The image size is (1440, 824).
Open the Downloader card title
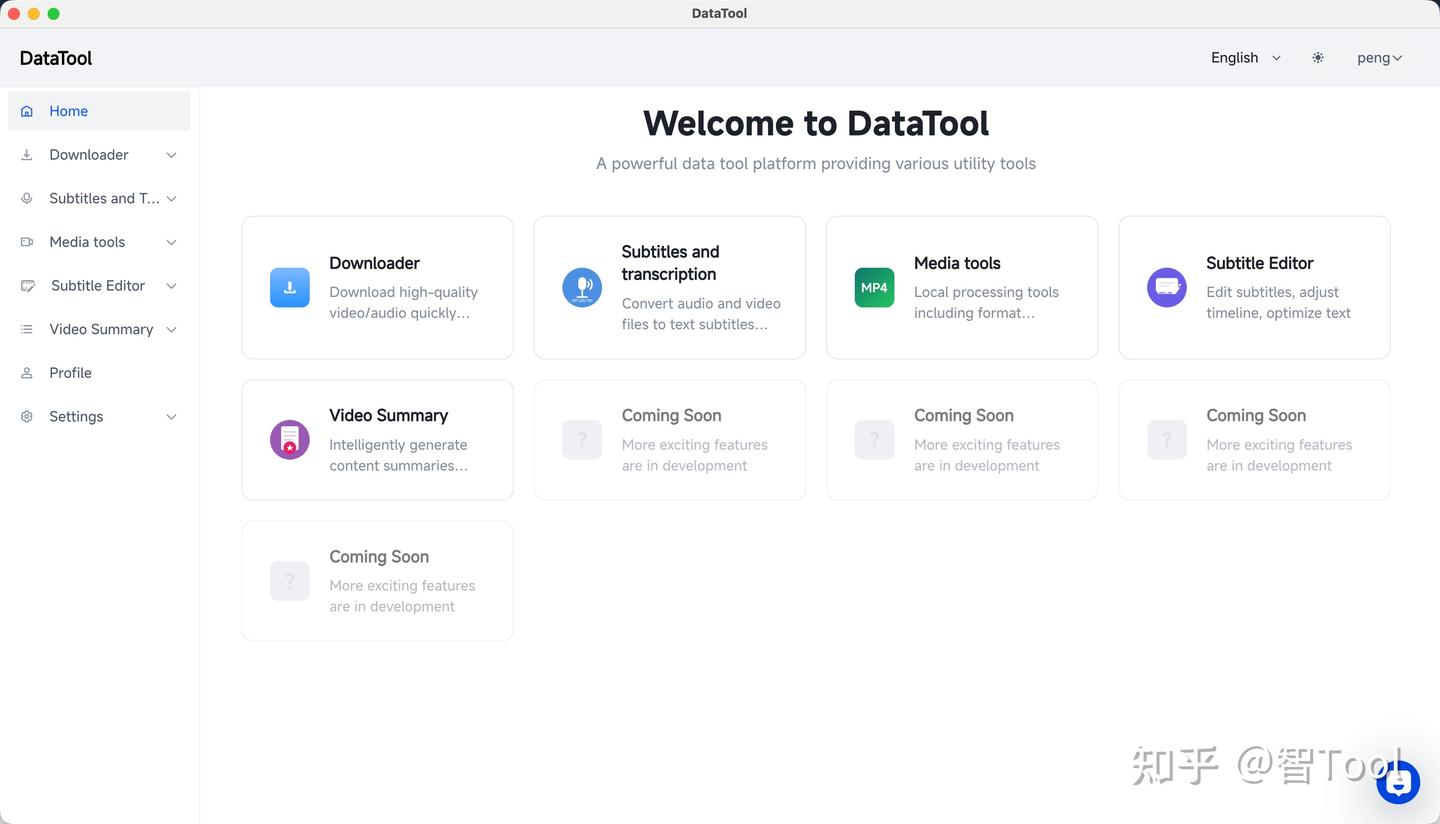[374, 263]
